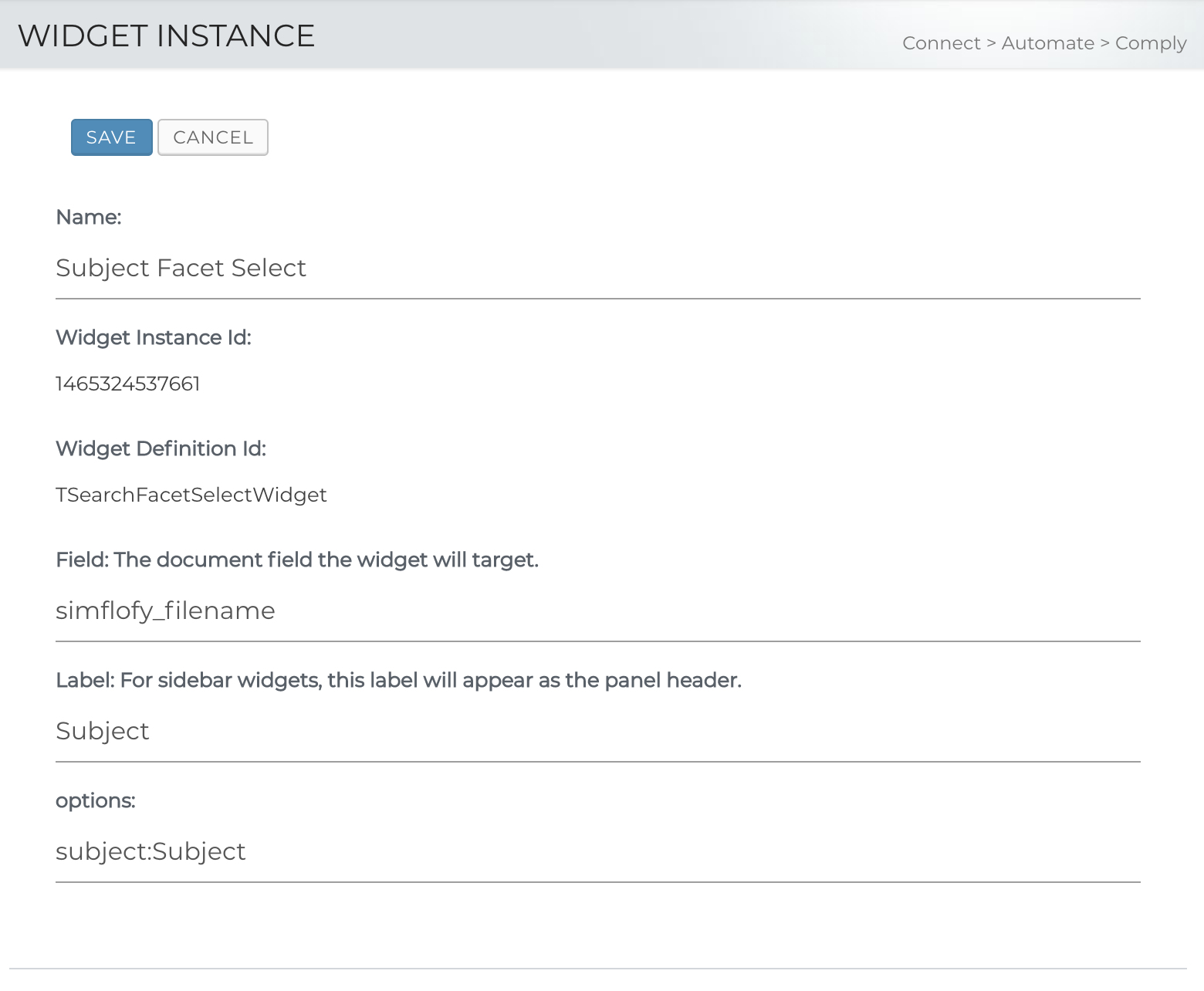Viewport: 1204px width, 991px height.
Task: Click 'Automate' in the header tagline
Action: click(x=1047, y=43)
